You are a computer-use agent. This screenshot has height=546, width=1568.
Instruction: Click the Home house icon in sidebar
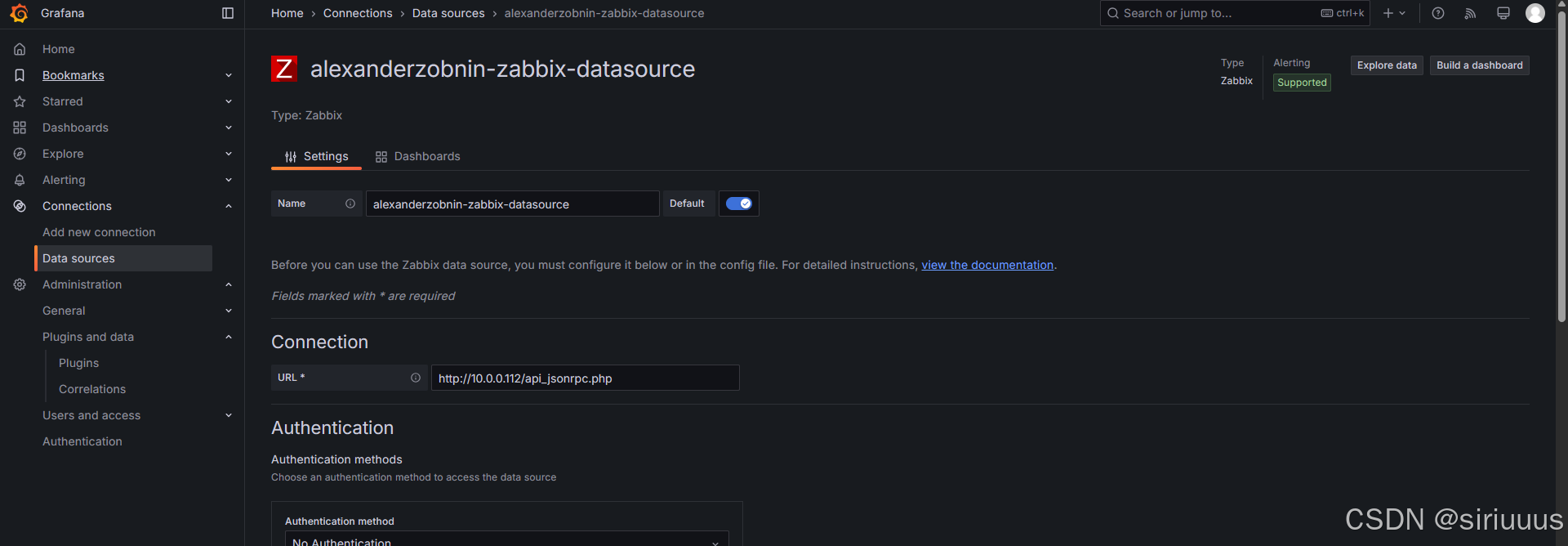(20, 49)
